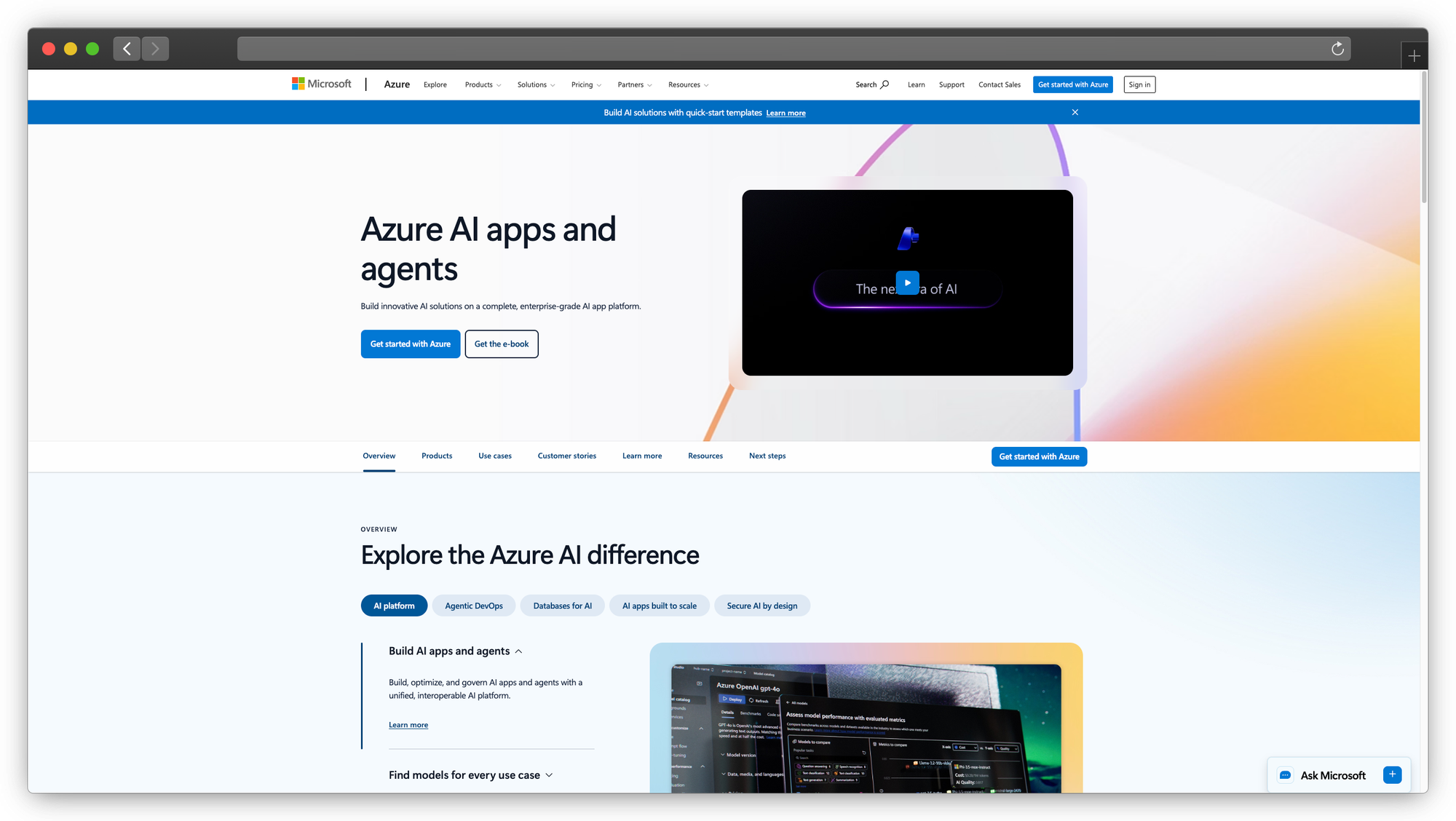This screenshot has width=1456, height=821.
Task: Click the Microsoft logo
Action: [321, 84]
